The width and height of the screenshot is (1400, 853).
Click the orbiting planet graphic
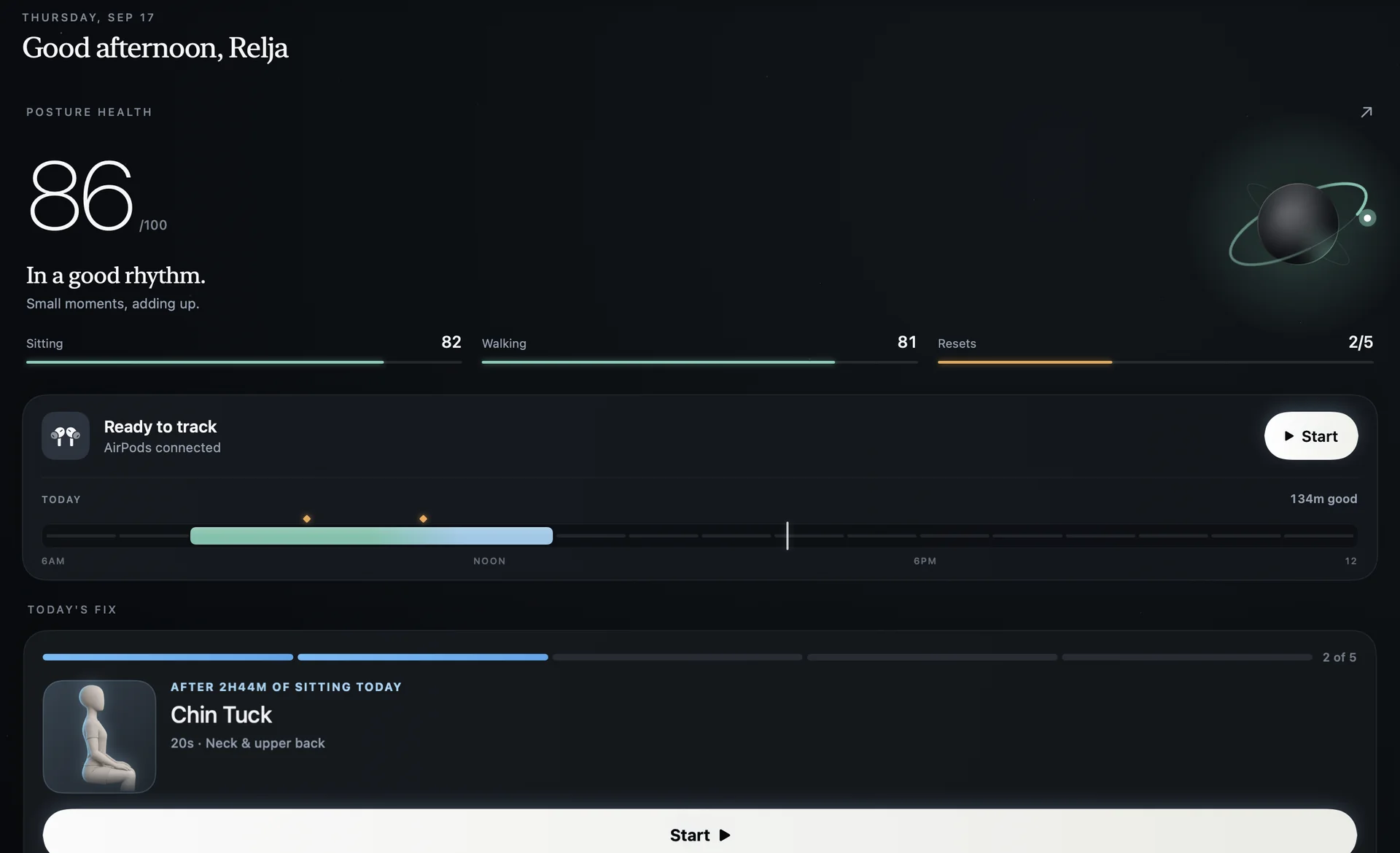coord(1302,223)
